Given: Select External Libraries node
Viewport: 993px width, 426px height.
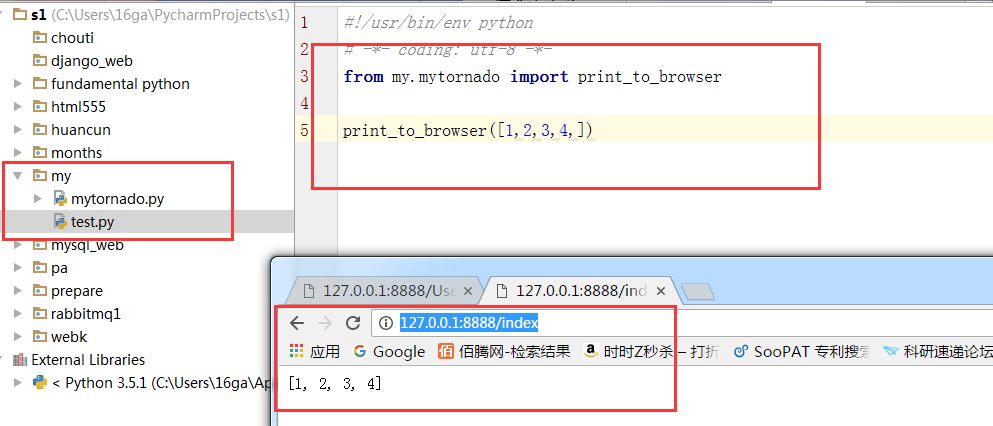Looking at the screenshot, I should (88, 360).
